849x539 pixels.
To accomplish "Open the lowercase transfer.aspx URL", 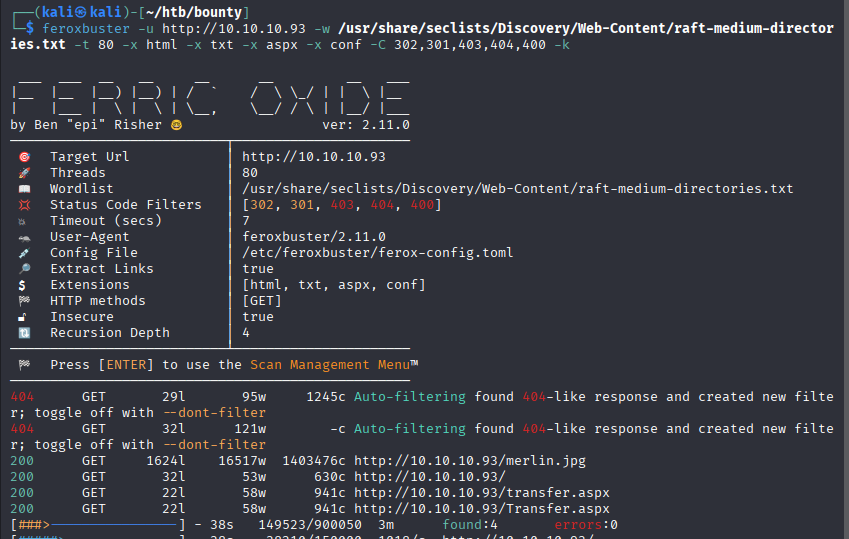I will [482, 493].
